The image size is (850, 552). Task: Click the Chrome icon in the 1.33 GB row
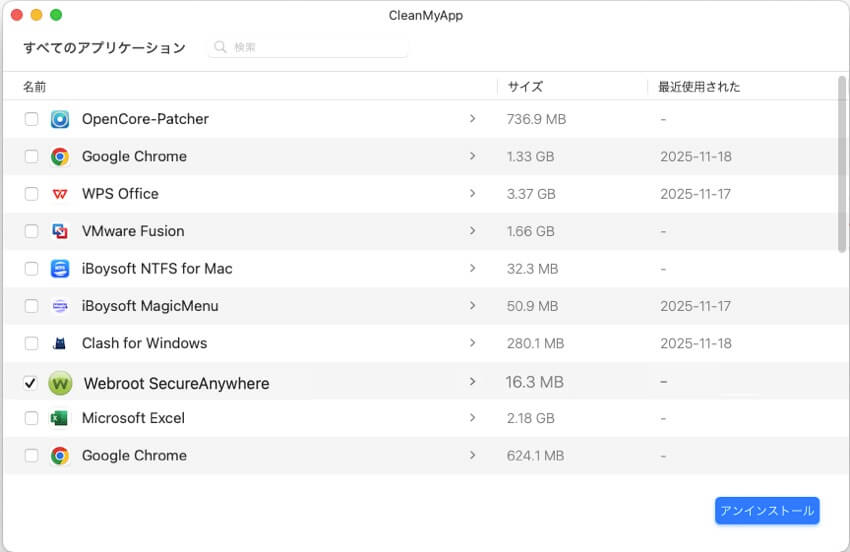coord(60,156)
